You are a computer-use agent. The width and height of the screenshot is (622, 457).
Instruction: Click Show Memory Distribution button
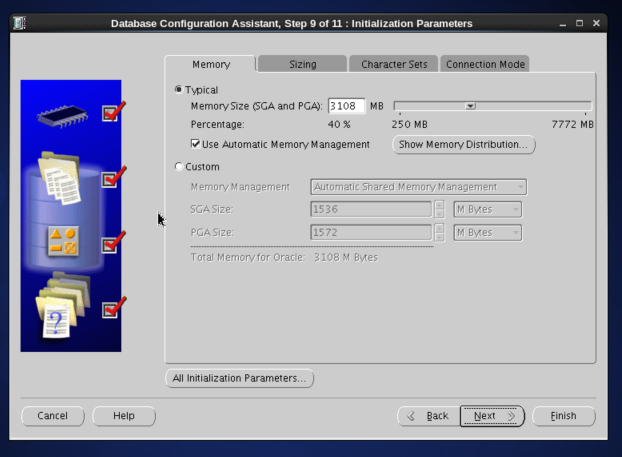(x=464, y=144)
